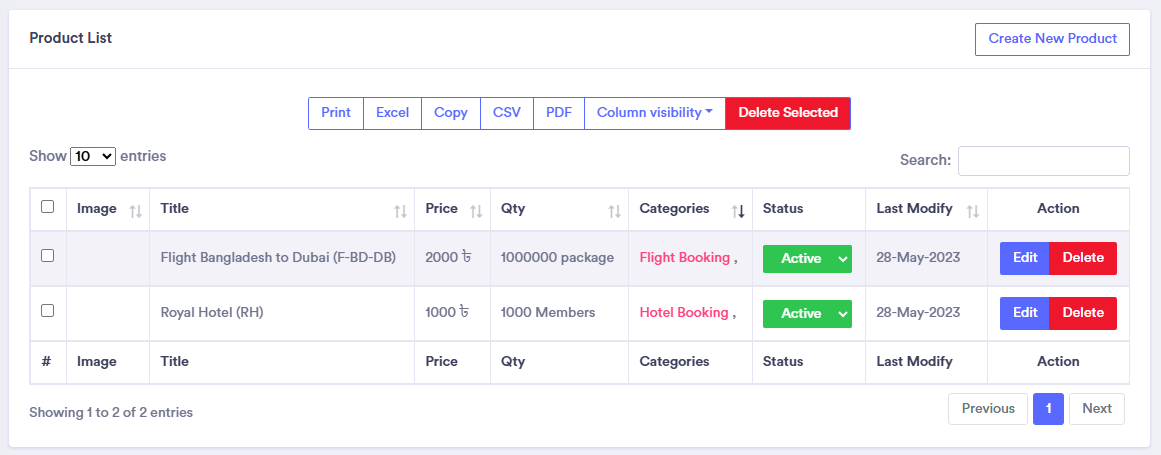Sort by Last Modify column arrows
The width and height of the screenshot is (1161, 455).
click(972, 210)
